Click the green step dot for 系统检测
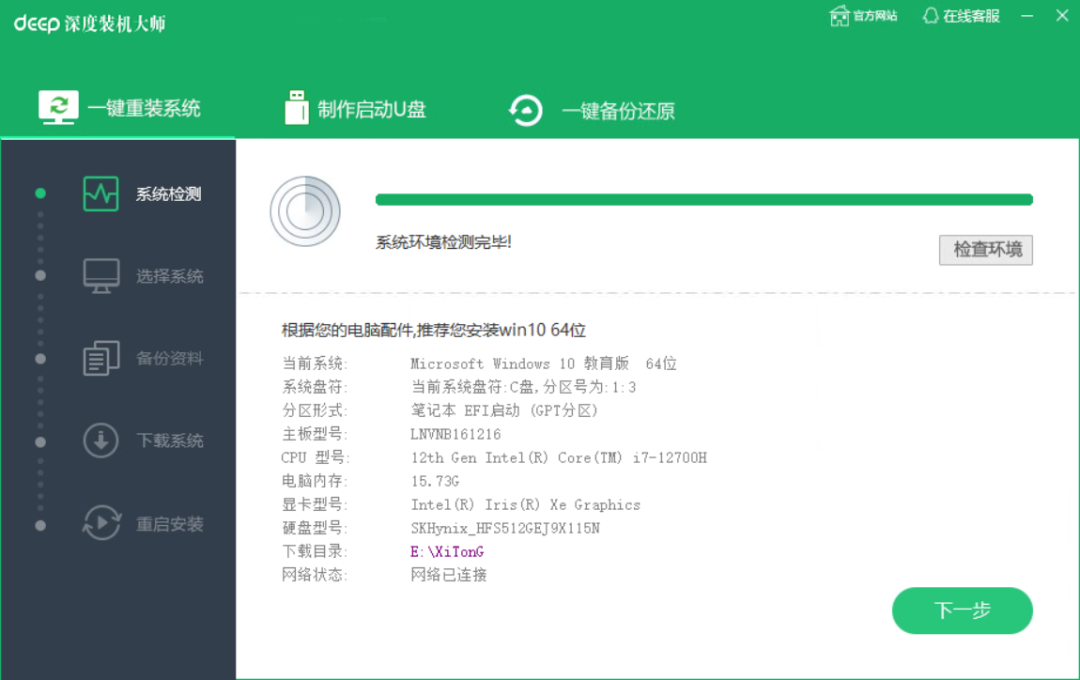This screenshot has height=680, width=1080. pyautogui.click(x=41, y=194)
